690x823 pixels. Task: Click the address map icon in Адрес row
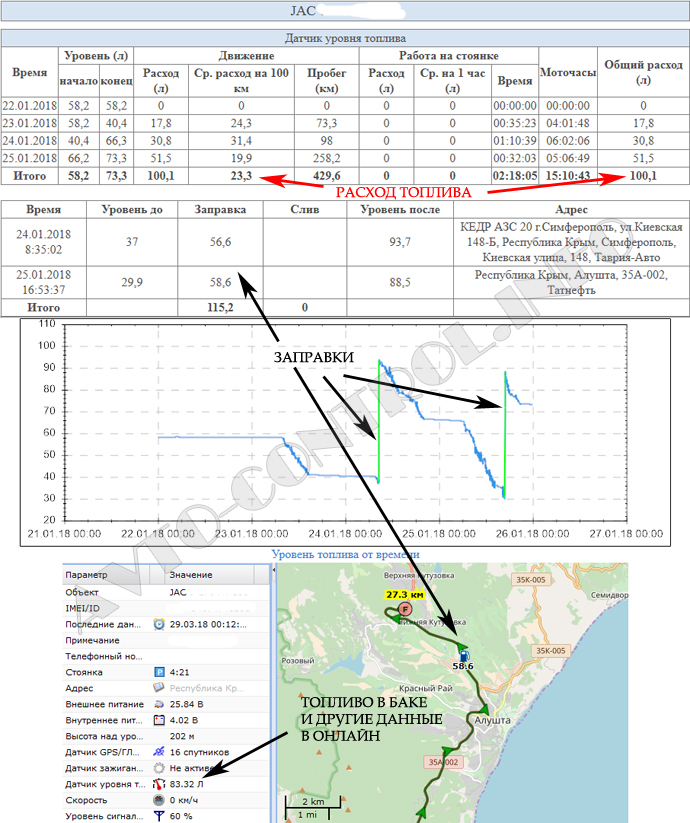coord(159,689)
